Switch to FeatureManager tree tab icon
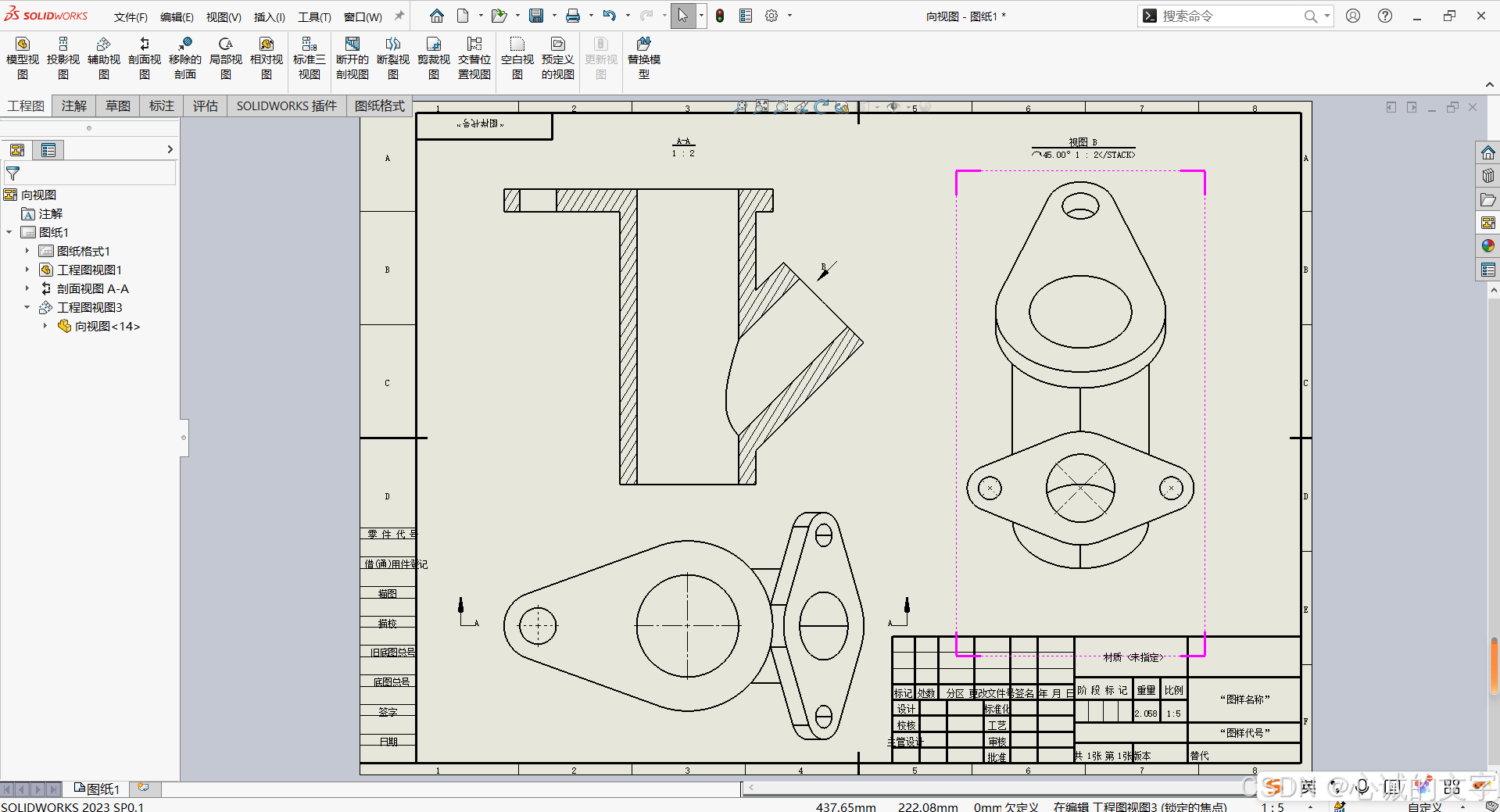Viewport: 1500px width, 812px height. pyautogui.click(x=17, y=150)
